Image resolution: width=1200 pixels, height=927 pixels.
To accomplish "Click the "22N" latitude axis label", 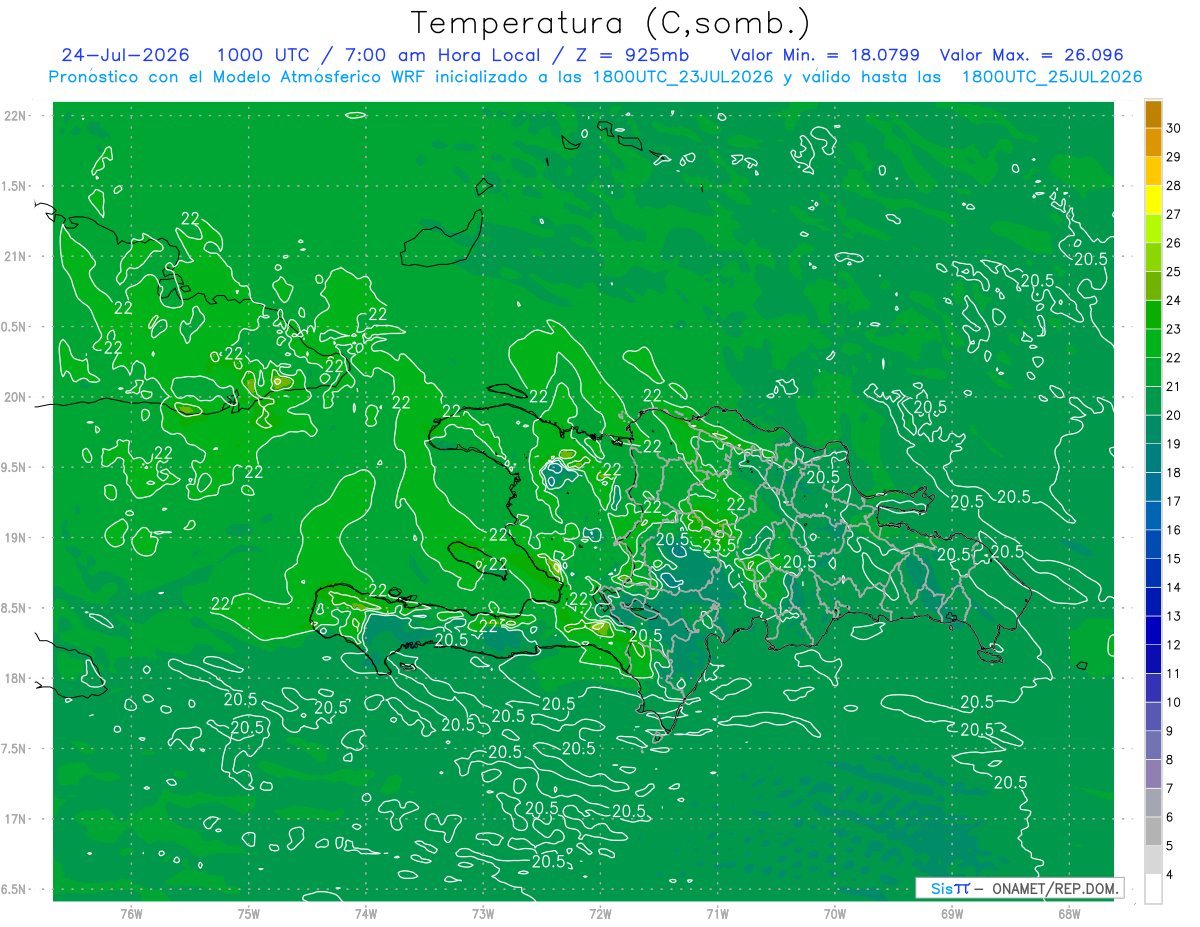I will [16, 116].
